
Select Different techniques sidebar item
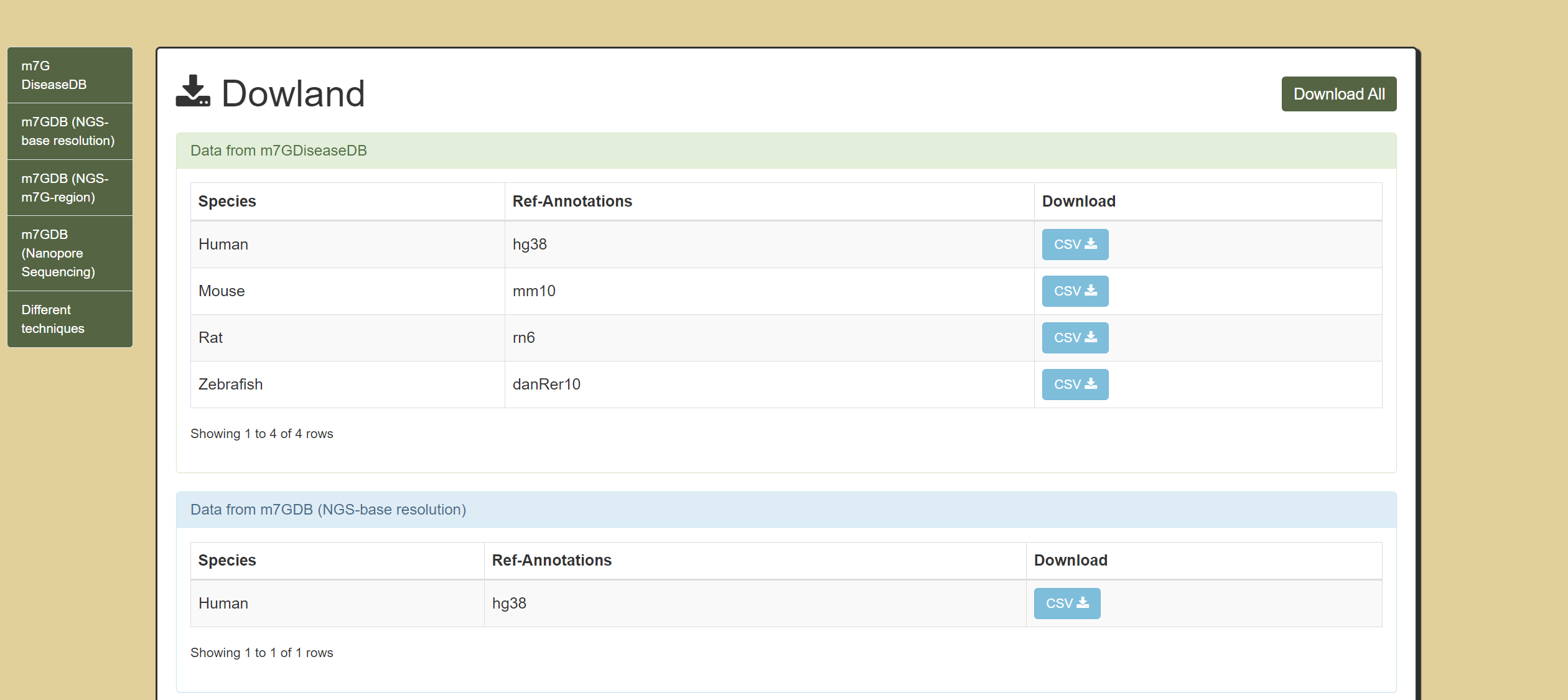(x=70, y=319)
